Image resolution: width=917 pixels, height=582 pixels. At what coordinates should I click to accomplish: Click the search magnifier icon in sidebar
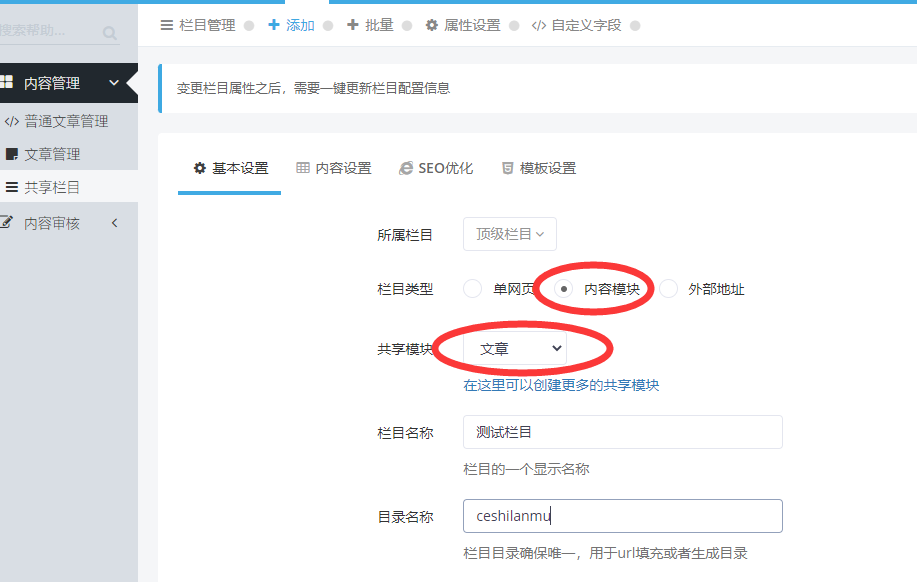coord(109,33)
